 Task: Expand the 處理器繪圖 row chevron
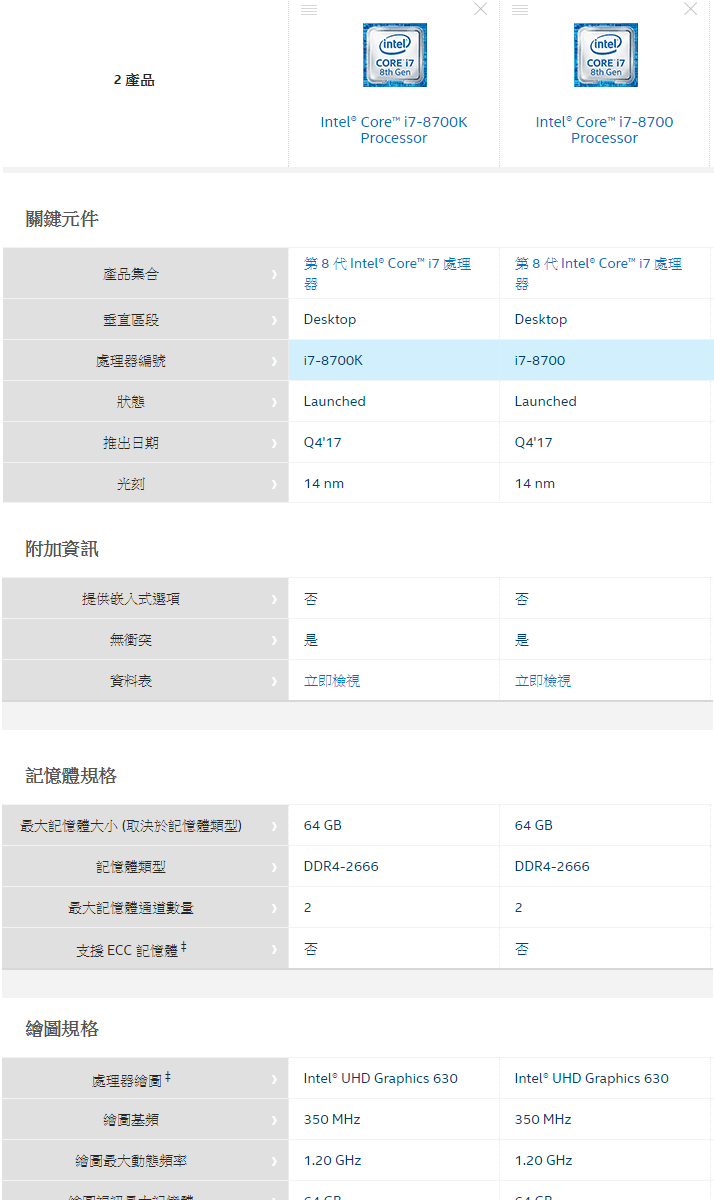coord(274,1079)
